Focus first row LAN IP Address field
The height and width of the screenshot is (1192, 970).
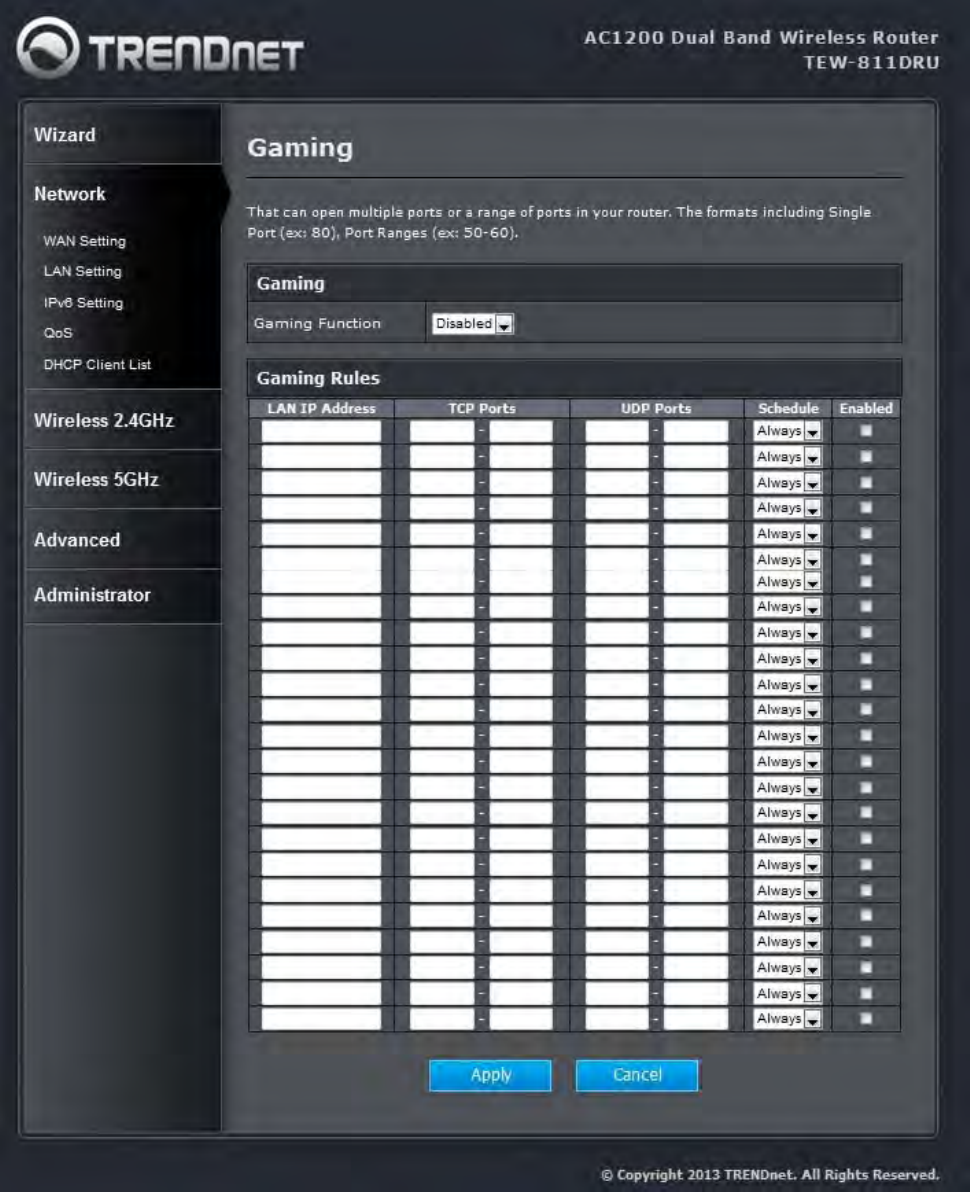coord(321,431)
